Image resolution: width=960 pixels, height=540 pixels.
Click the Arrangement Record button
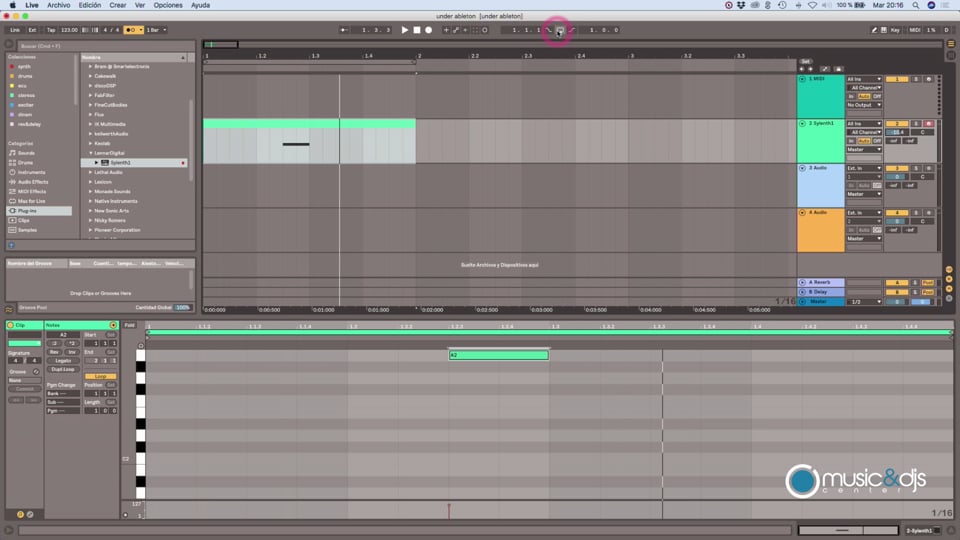click(x=429, y=29)
